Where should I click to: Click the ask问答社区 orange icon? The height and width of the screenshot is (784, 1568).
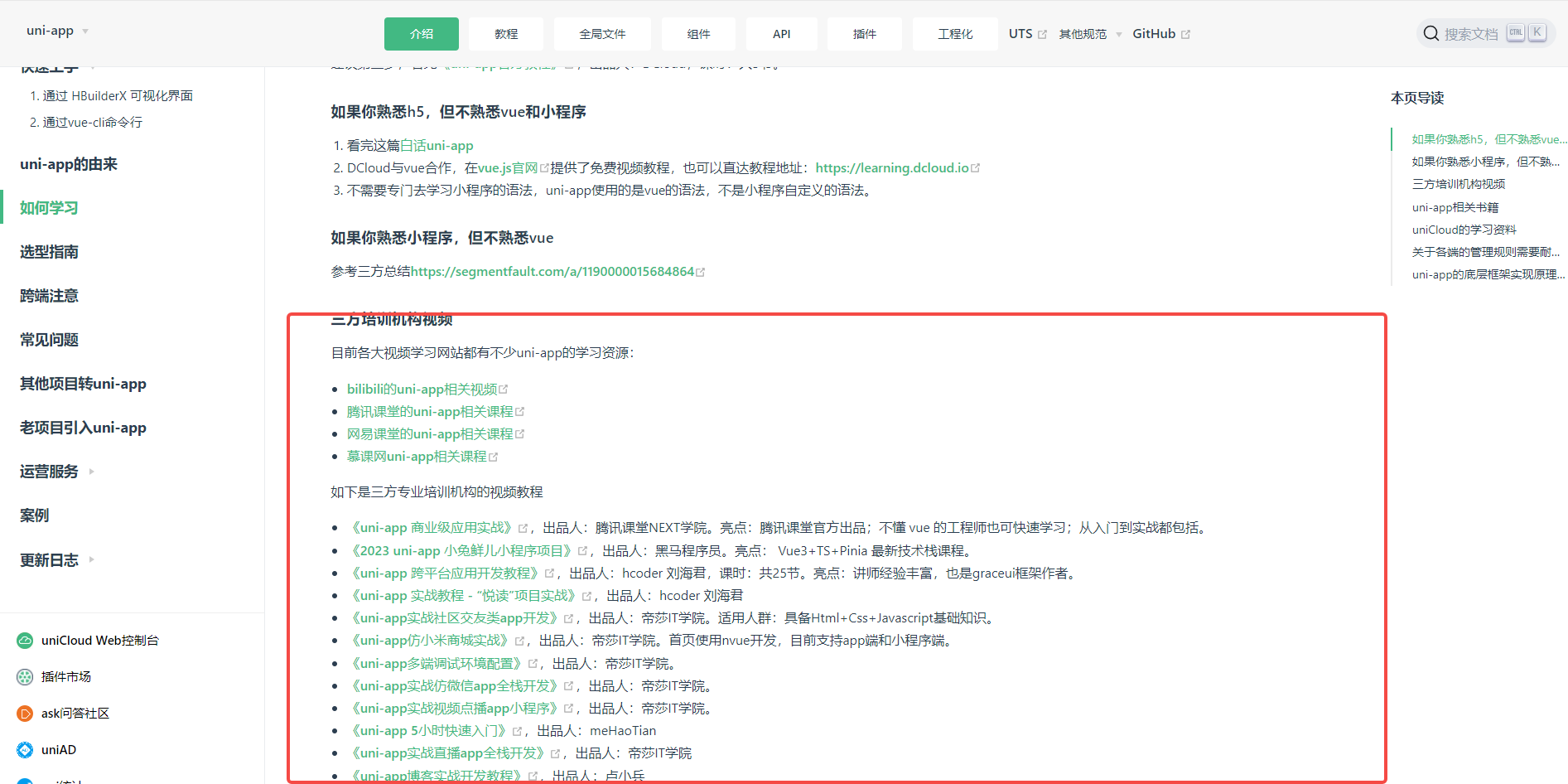25,714
